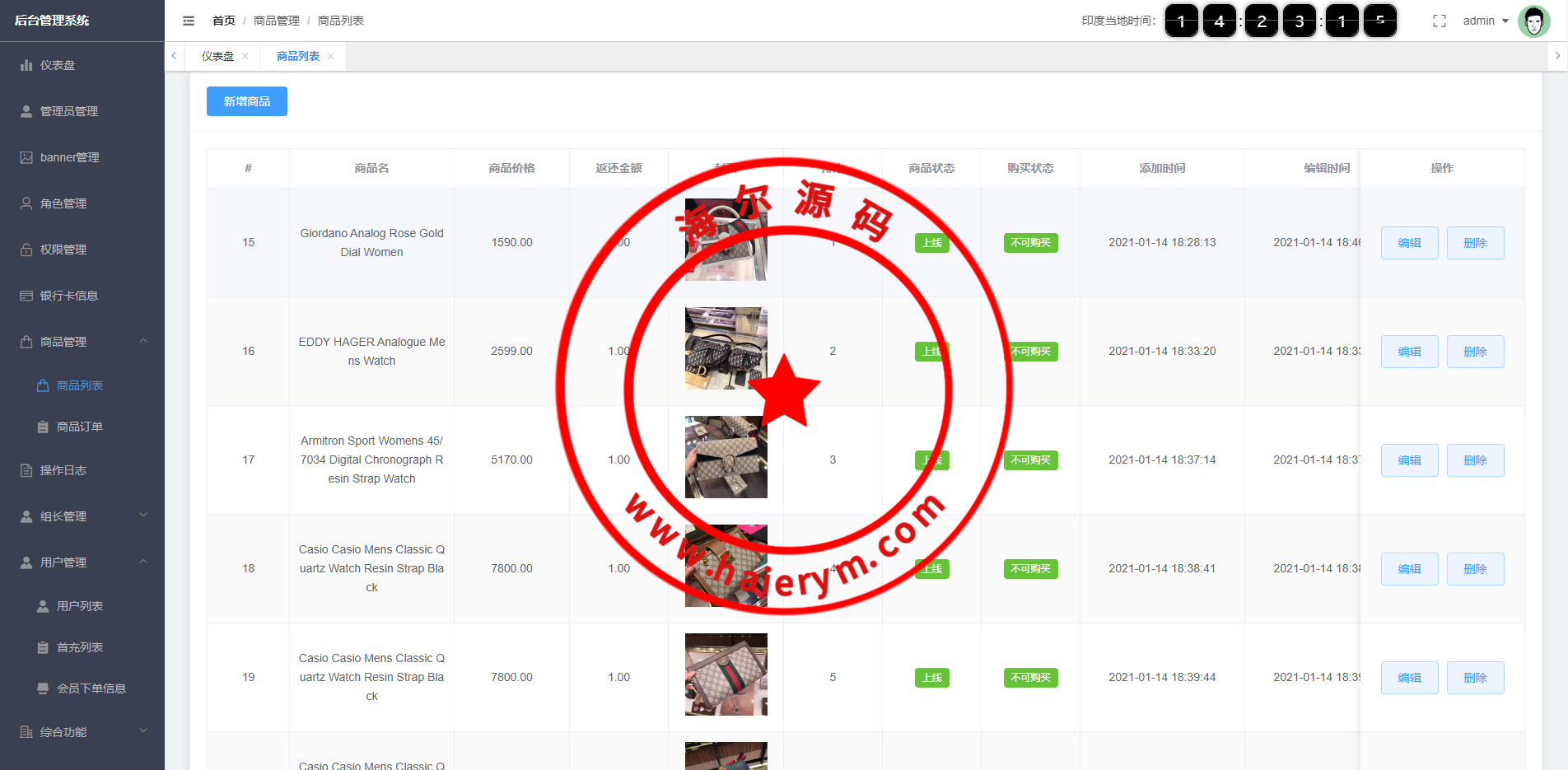
Task: Open 仪表盘 dashboard in the sidebar
Action: tap(58, 65)
